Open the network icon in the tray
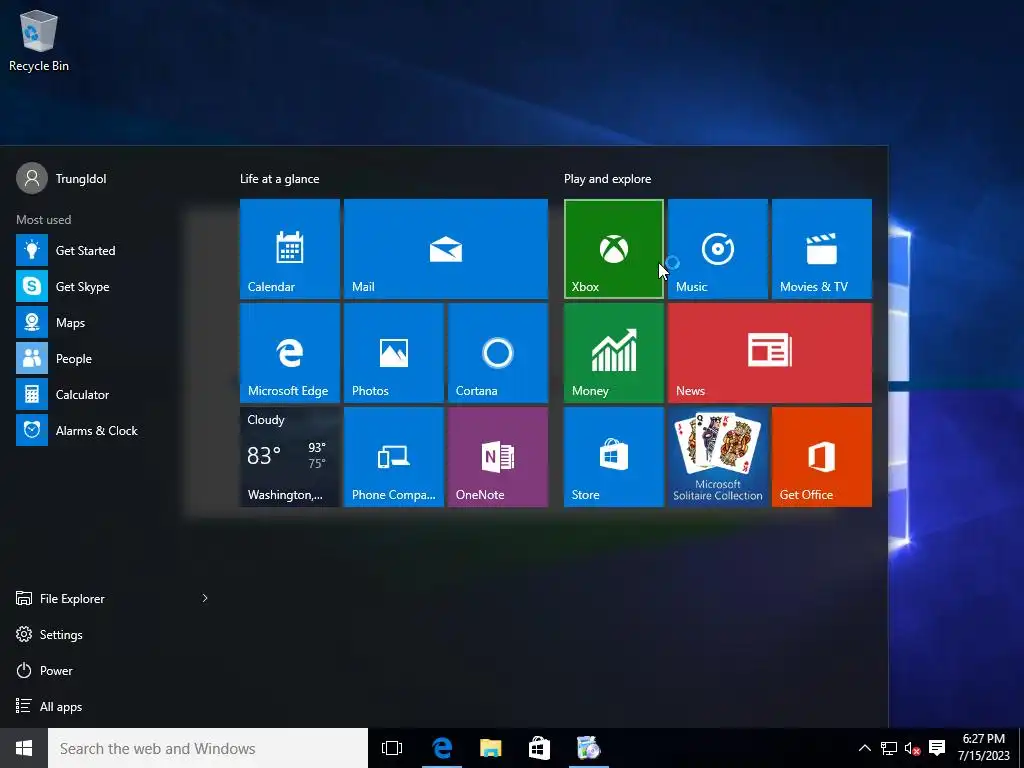 [x=889, y=748]
